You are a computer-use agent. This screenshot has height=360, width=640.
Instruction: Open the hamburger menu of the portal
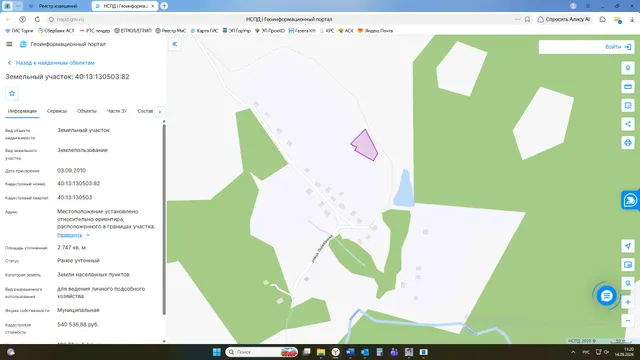(9, 44)
